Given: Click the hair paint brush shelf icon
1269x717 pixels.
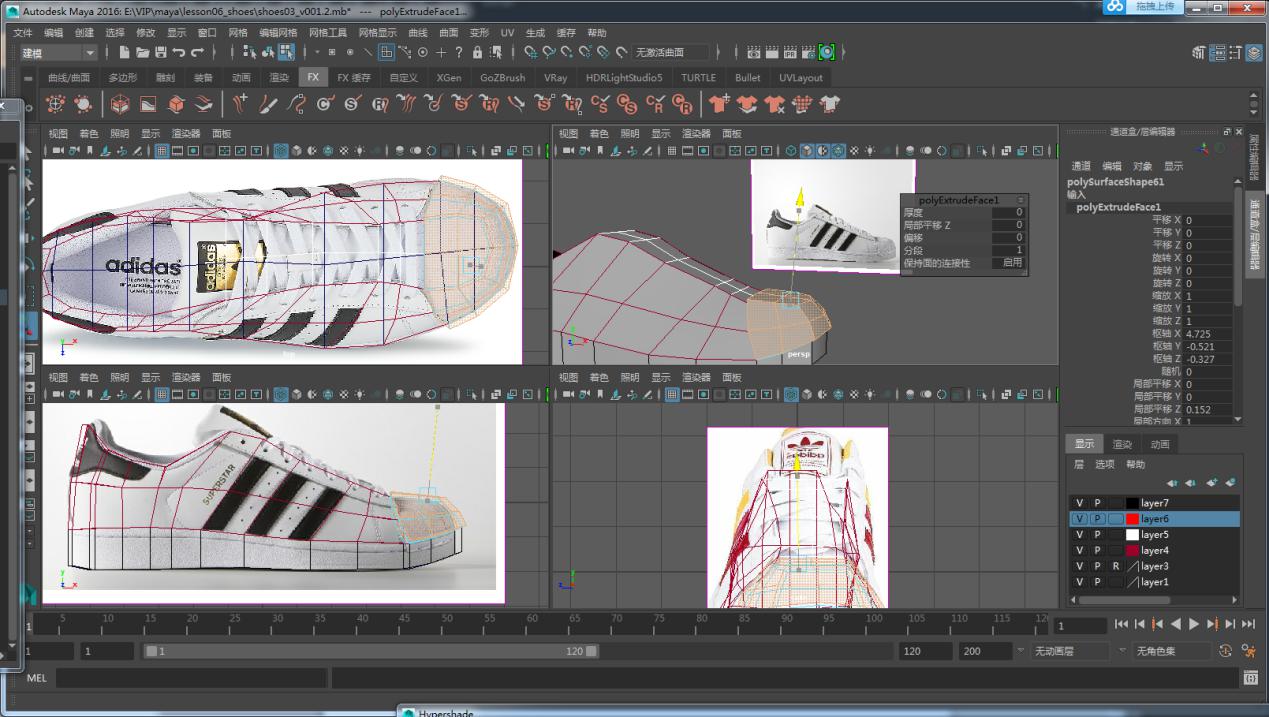Looking at the screenshot, I should (269, 103).
